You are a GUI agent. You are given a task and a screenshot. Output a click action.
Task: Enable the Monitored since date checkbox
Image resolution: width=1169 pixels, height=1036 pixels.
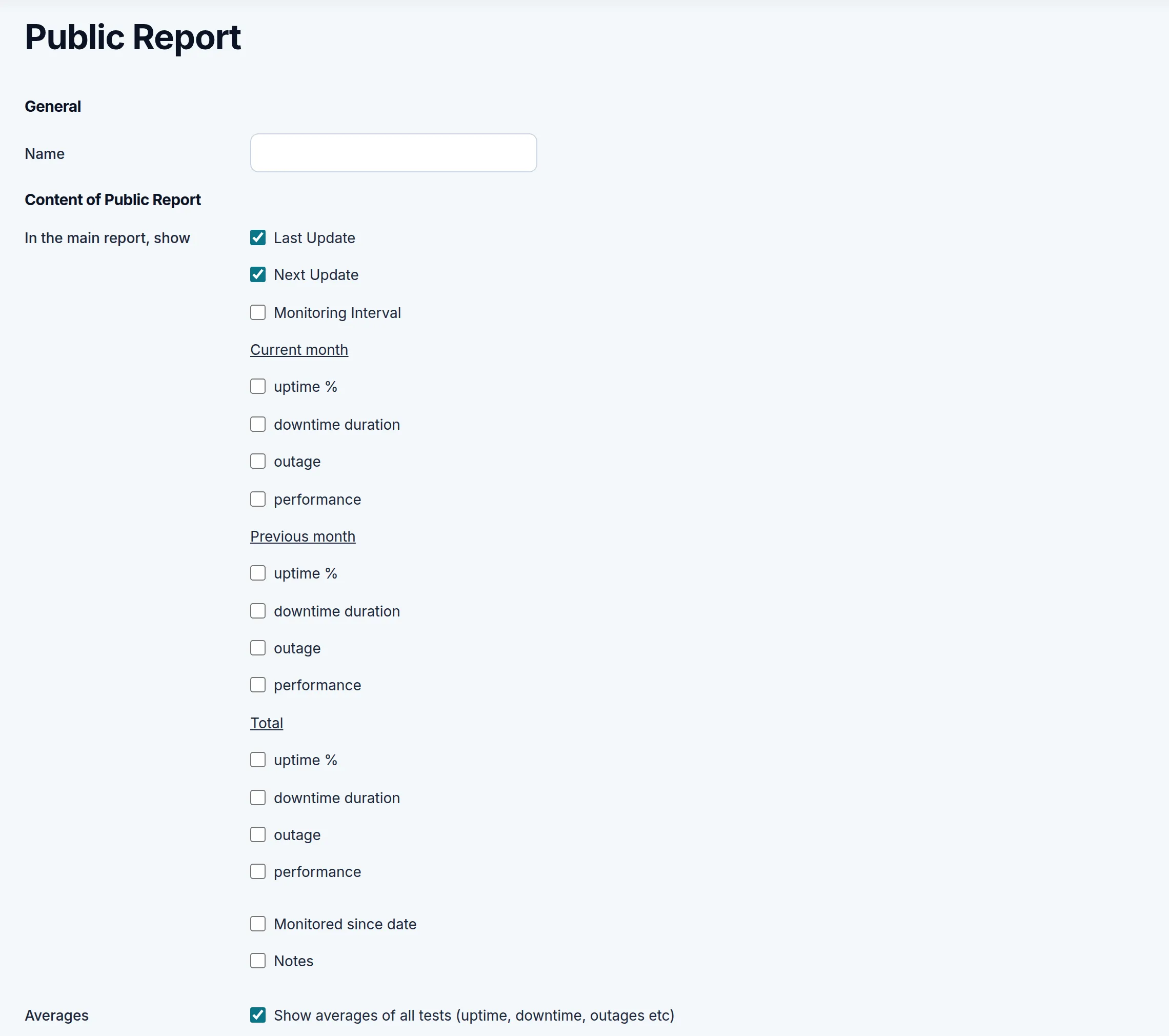tap(258, 924)
